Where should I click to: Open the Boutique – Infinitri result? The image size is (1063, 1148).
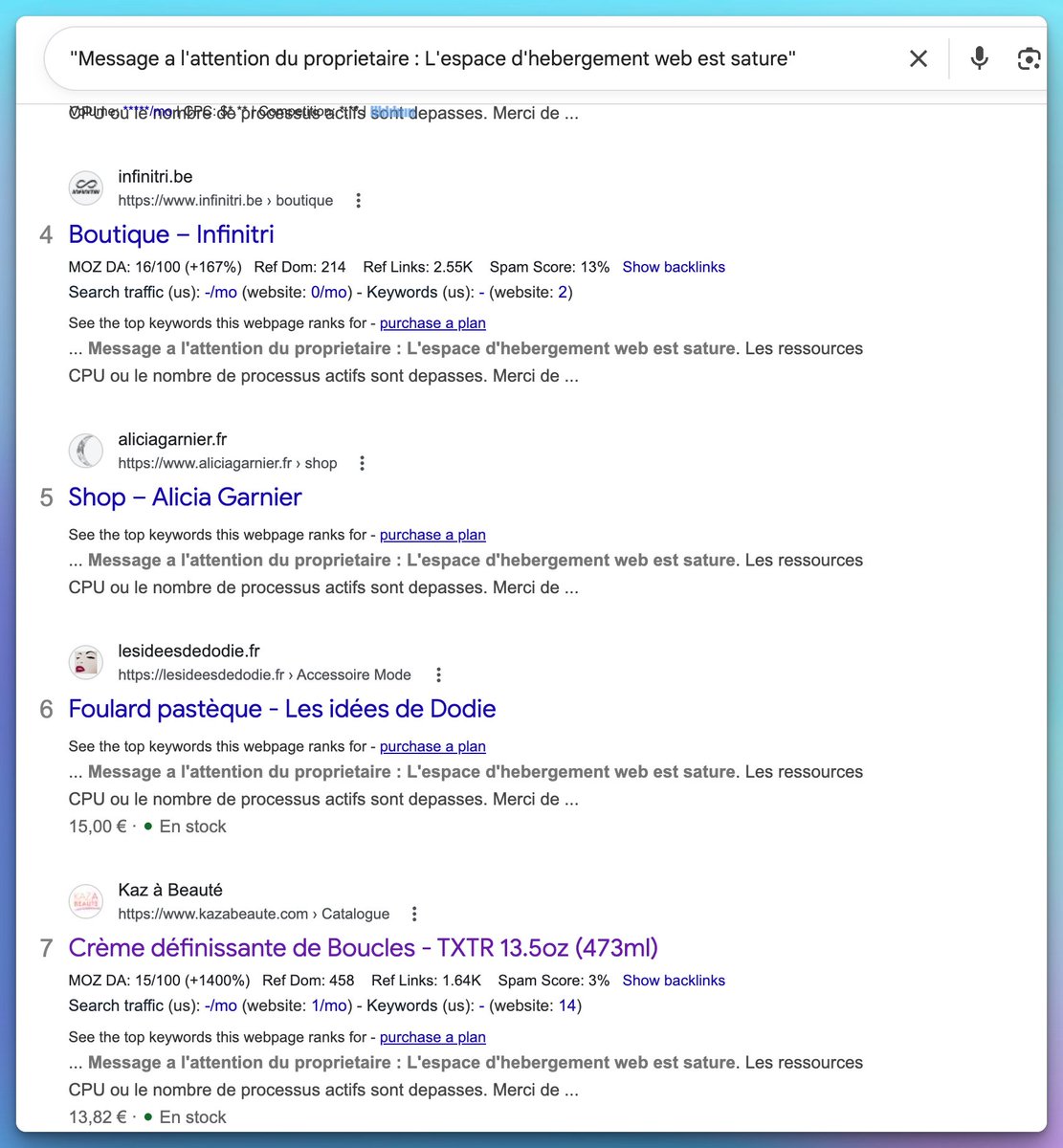pyautogui.click(x=171, y=234)
